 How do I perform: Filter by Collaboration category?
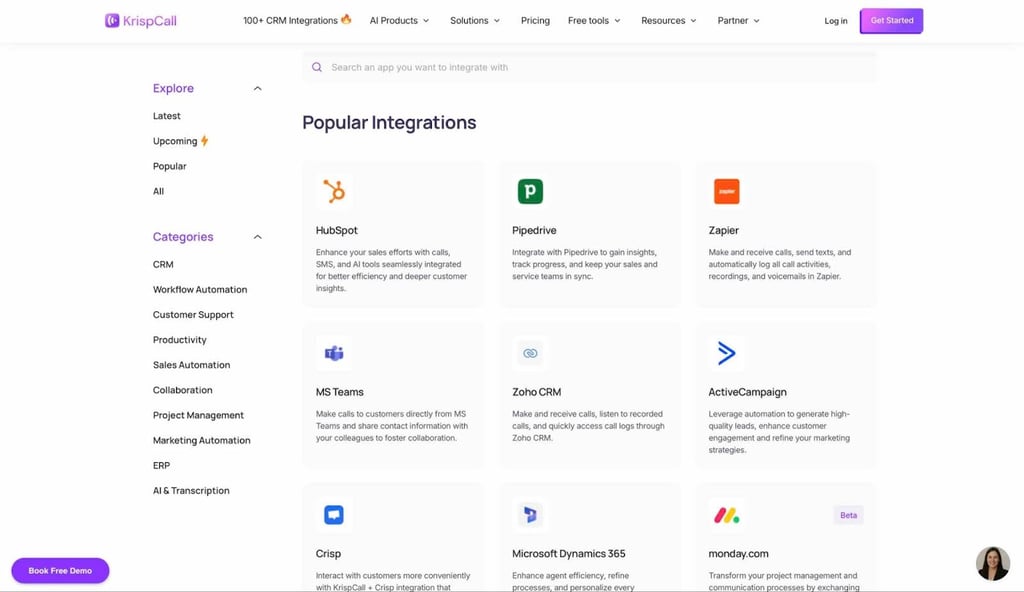tap(182, 390)
